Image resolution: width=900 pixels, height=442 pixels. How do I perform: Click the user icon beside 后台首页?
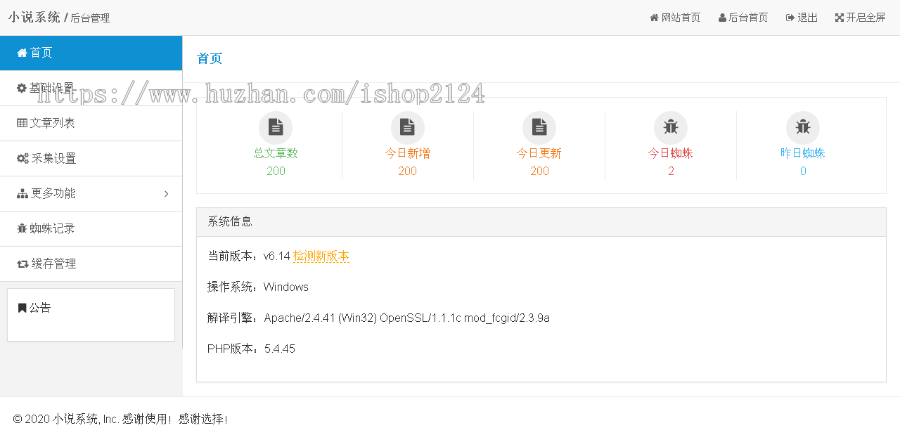tap(722, 18)
